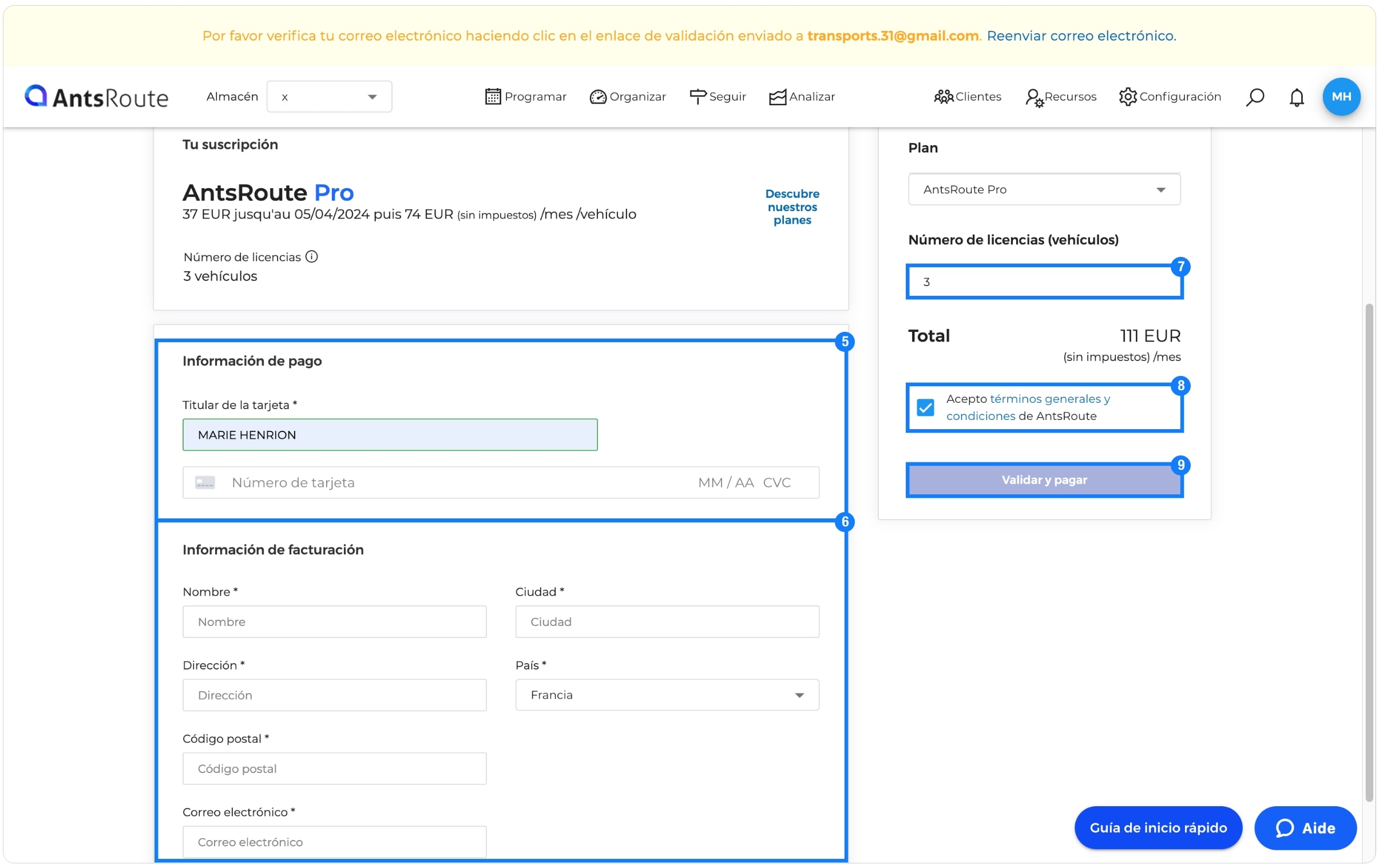1379x868 pixels.
Task: Click the Clientes people icon
Action: (x=943, y=97)
